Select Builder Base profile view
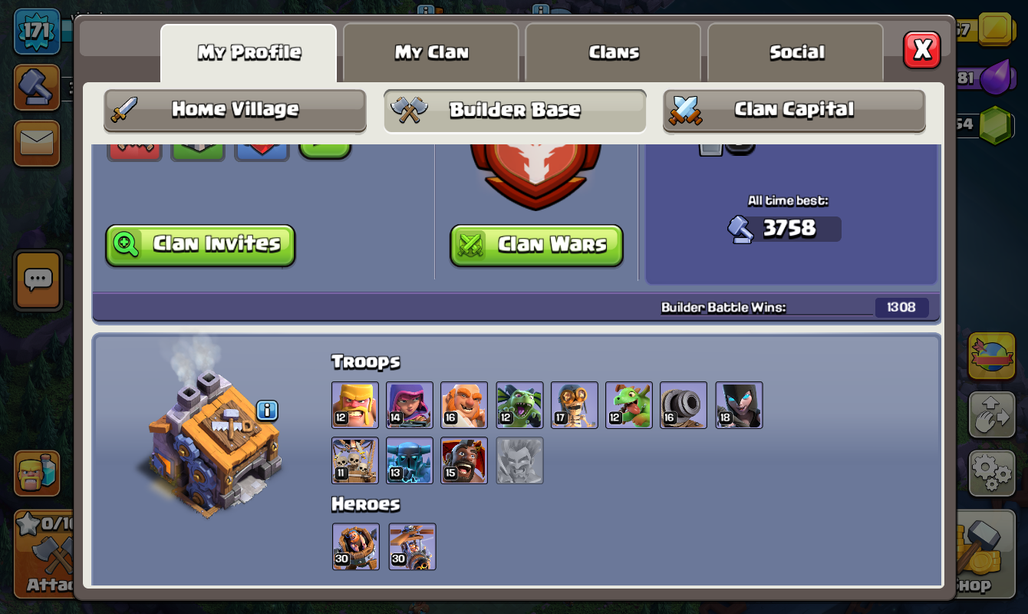1028x614 pixels. click(x=515, y=110)
